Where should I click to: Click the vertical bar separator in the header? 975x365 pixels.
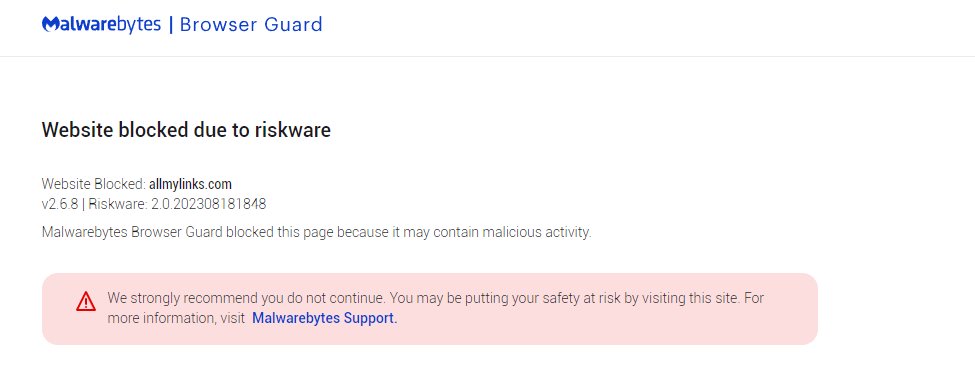point(171,25)
